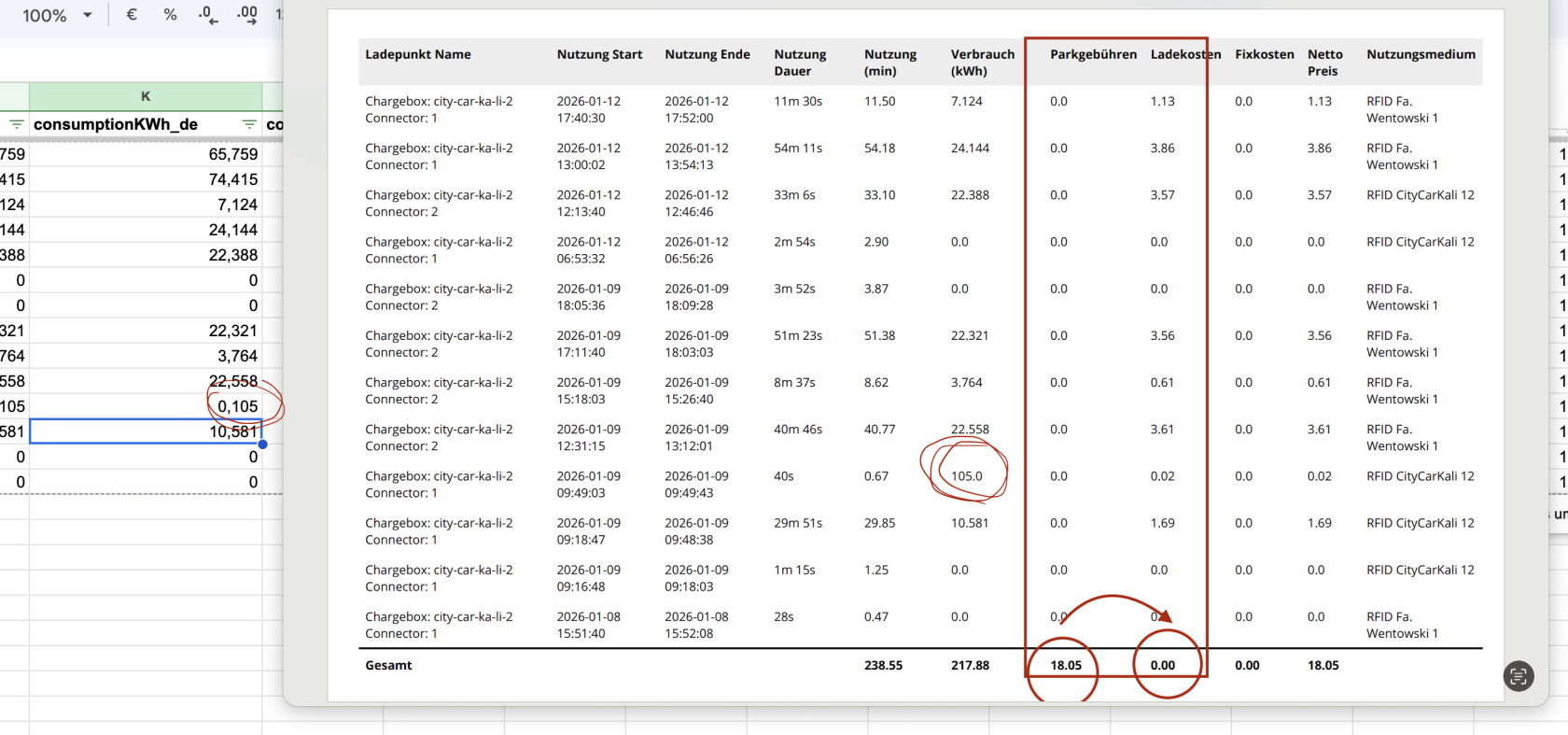This screenshot has width=1568, height=735.
Task: Select spreadsheet cell showing 3,764
Action: click(x=146, y=356)
